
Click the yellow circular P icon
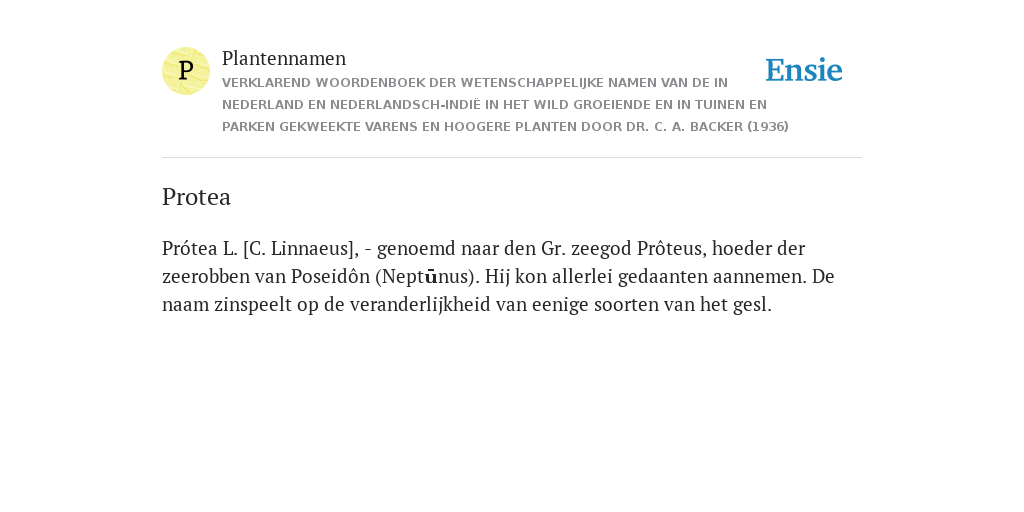pyautogui.click(x=186, y=71)
